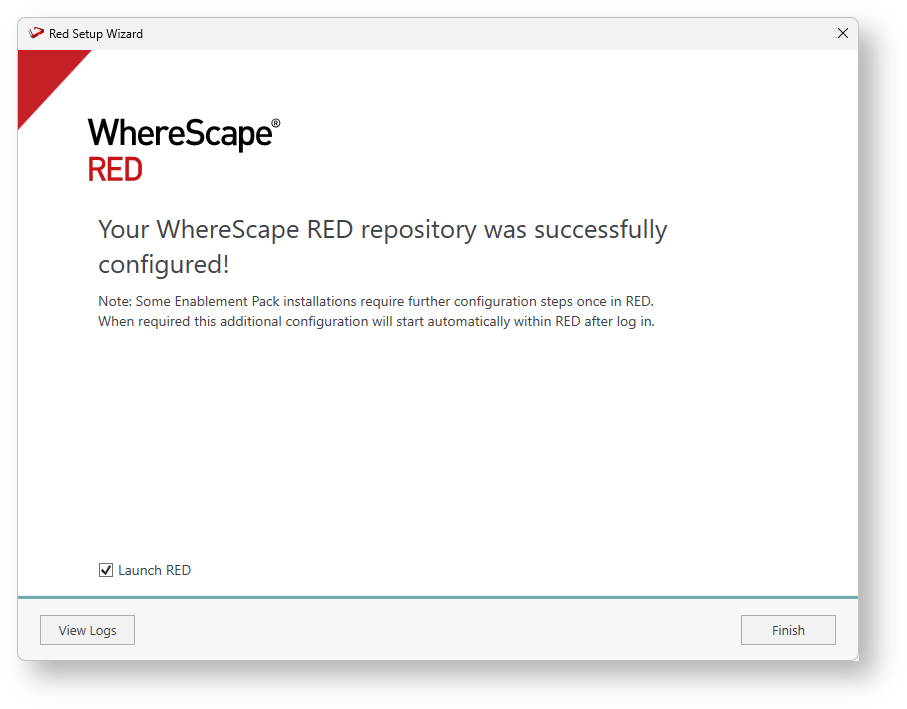Click the note line starting "When required"

click(375, 322)
